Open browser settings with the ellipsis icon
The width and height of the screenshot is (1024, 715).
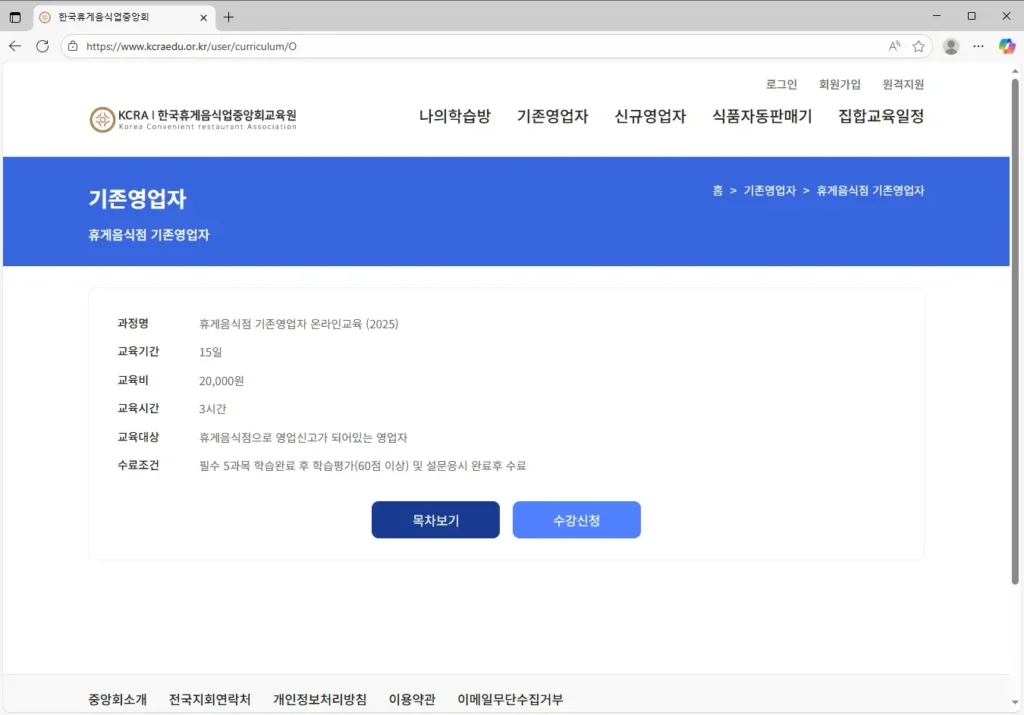(x=978, y=46)
